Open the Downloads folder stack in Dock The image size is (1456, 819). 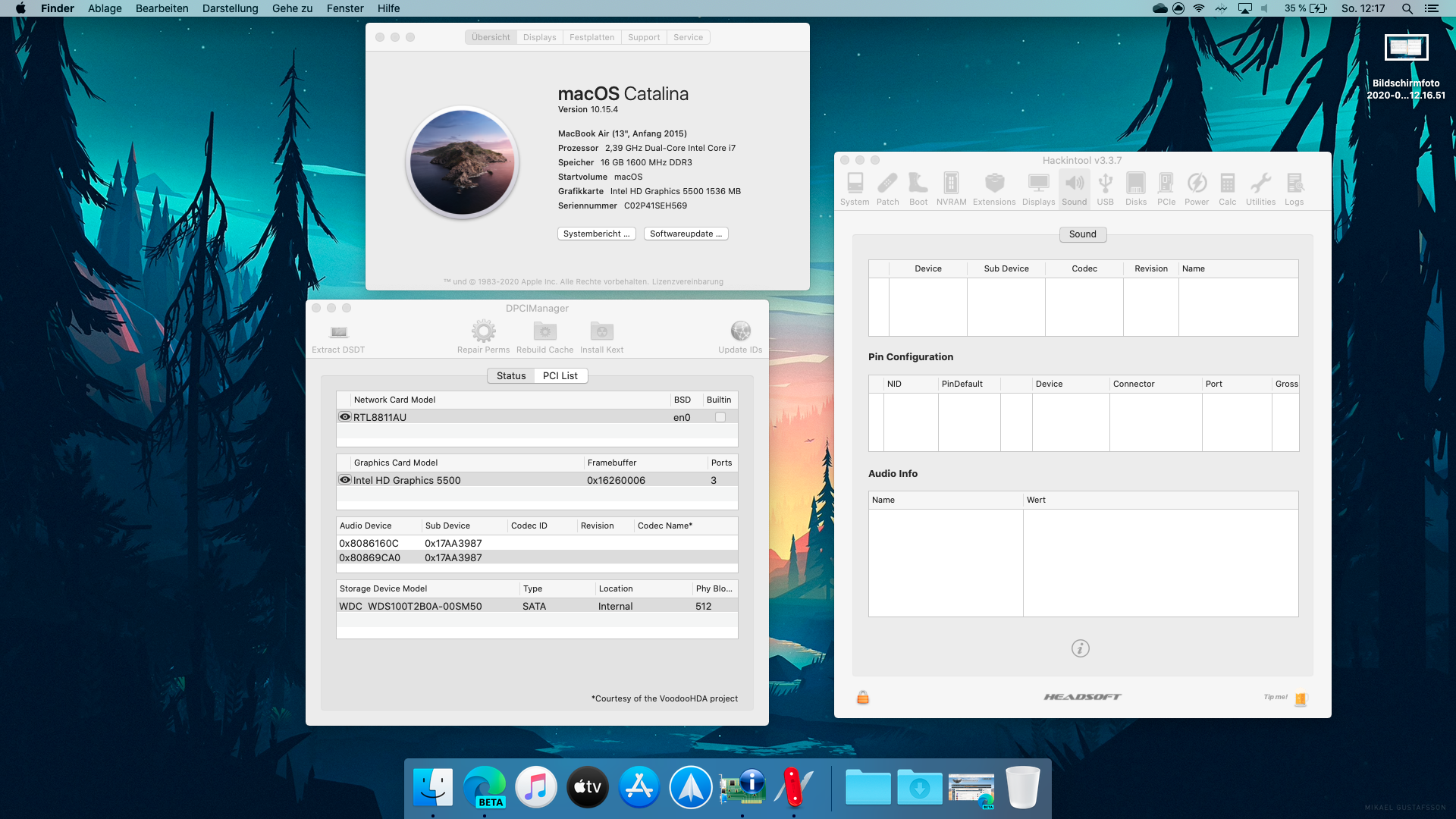tap(919, 787)
